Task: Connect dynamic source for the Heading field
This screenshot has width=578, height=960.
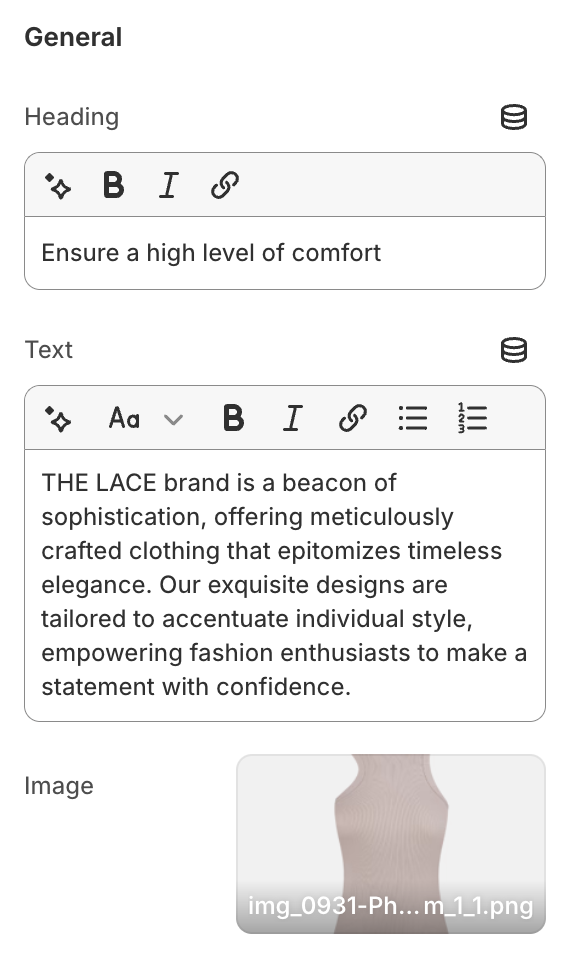Action: click(x=514, y=117)
